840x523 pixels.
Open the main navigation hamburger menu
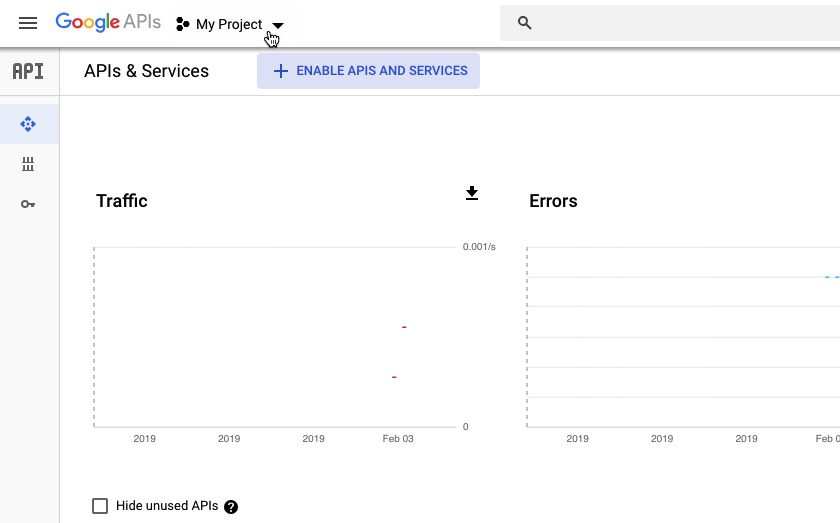pyautogui.click(x=28, y=23)
